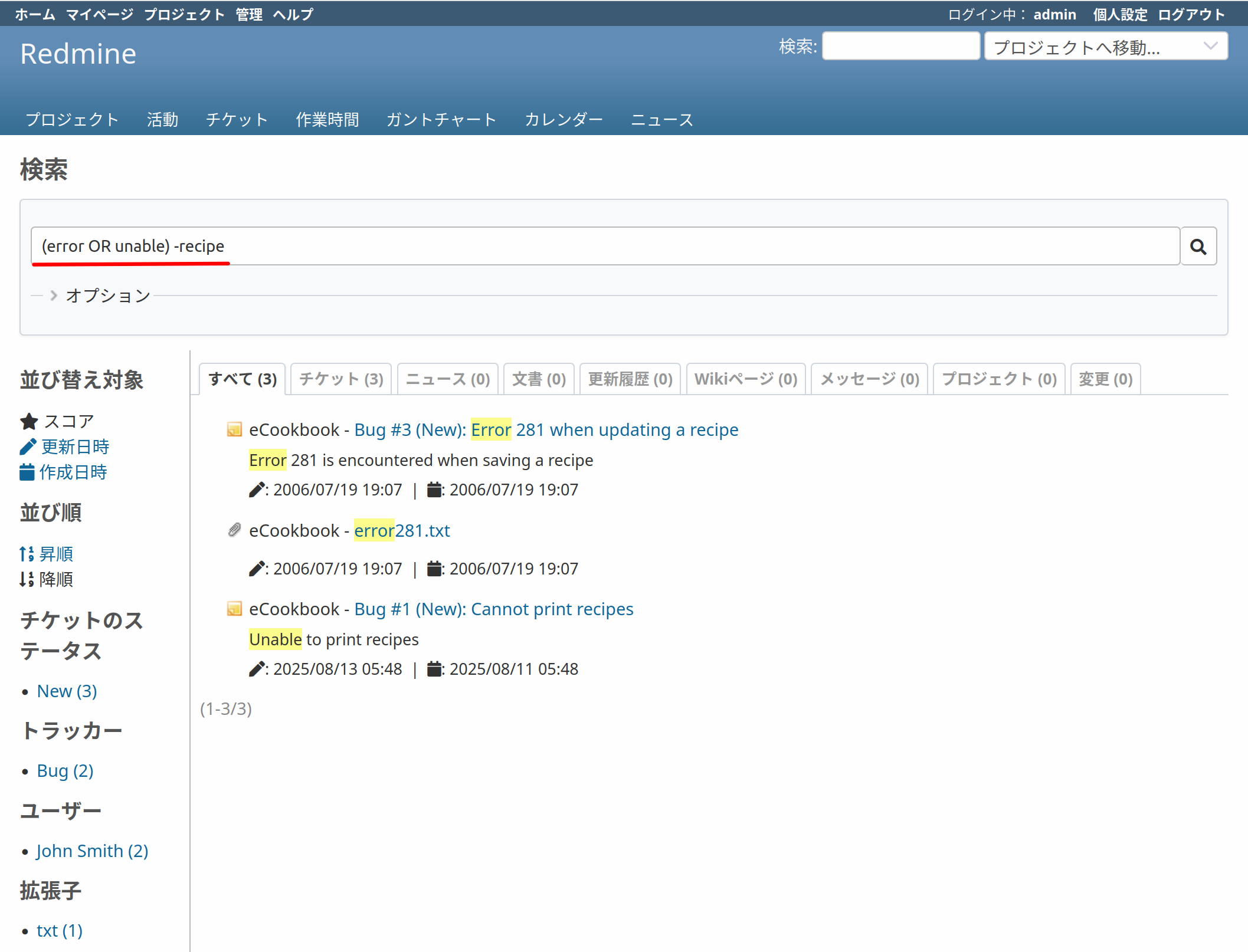Click the top header 検索 input field

point(900,47)
